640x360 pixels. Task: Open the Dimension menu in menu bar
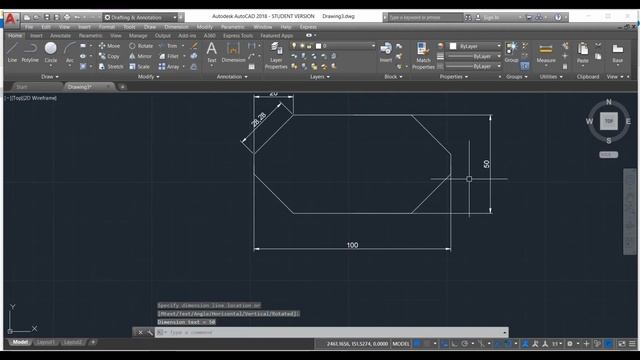[176, 27]
